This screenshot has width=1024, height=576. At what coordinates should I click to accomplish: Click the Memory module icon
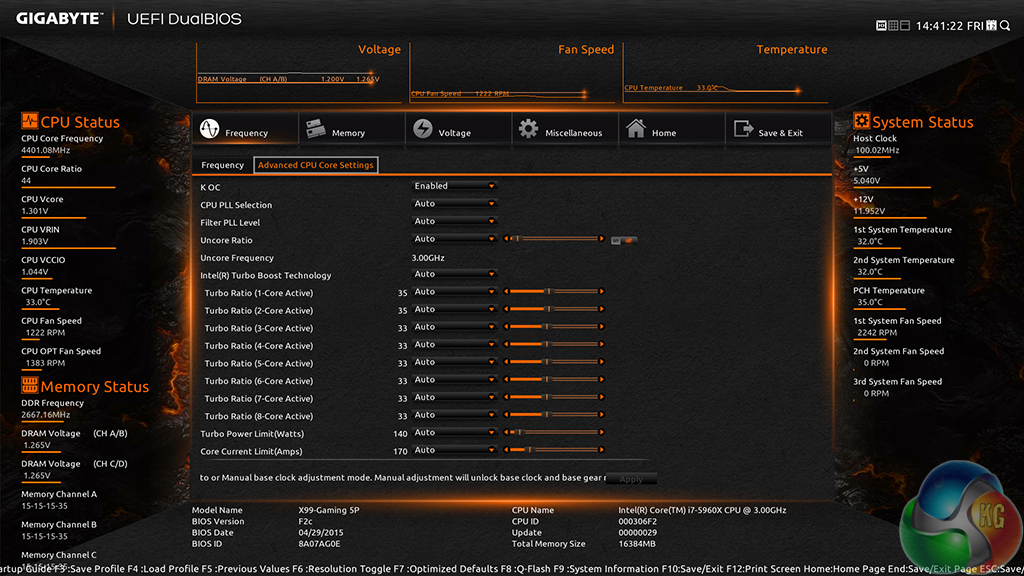(316, 129)
